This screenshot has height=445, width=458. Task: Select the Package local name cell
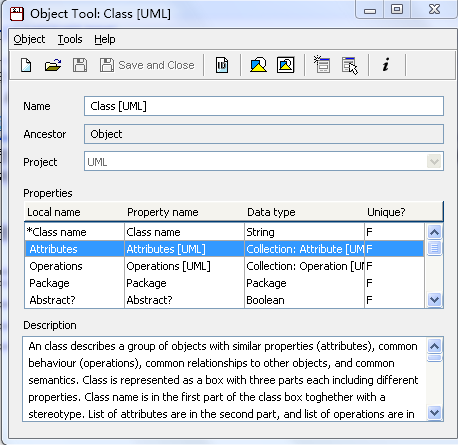pyautogui.click(x=75, y=283)
